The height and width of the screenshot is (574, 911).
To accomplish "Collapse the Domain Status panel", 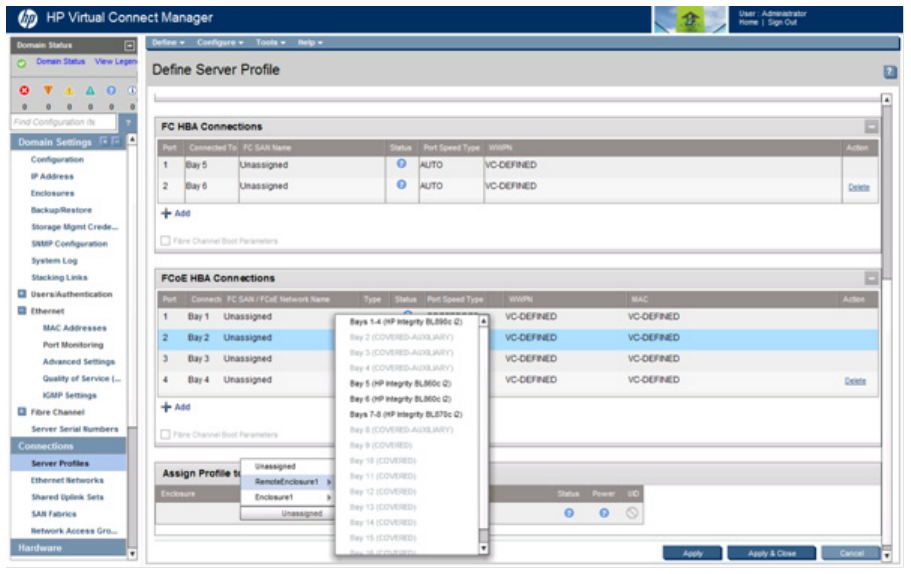I will pos(128,46).
